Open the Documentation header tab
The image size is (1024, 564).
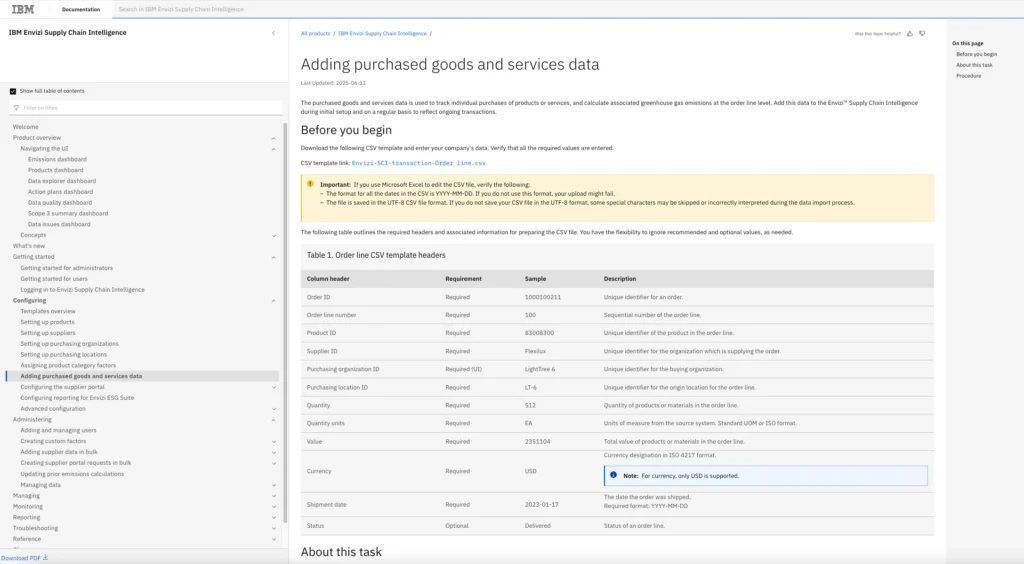pyautogui.click(x=80, y=9)
